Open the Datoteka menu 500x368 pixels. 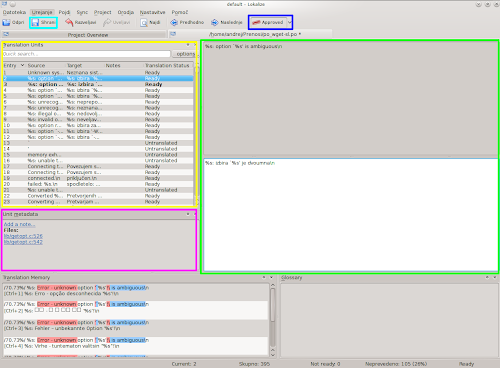(x=14, y=12)
